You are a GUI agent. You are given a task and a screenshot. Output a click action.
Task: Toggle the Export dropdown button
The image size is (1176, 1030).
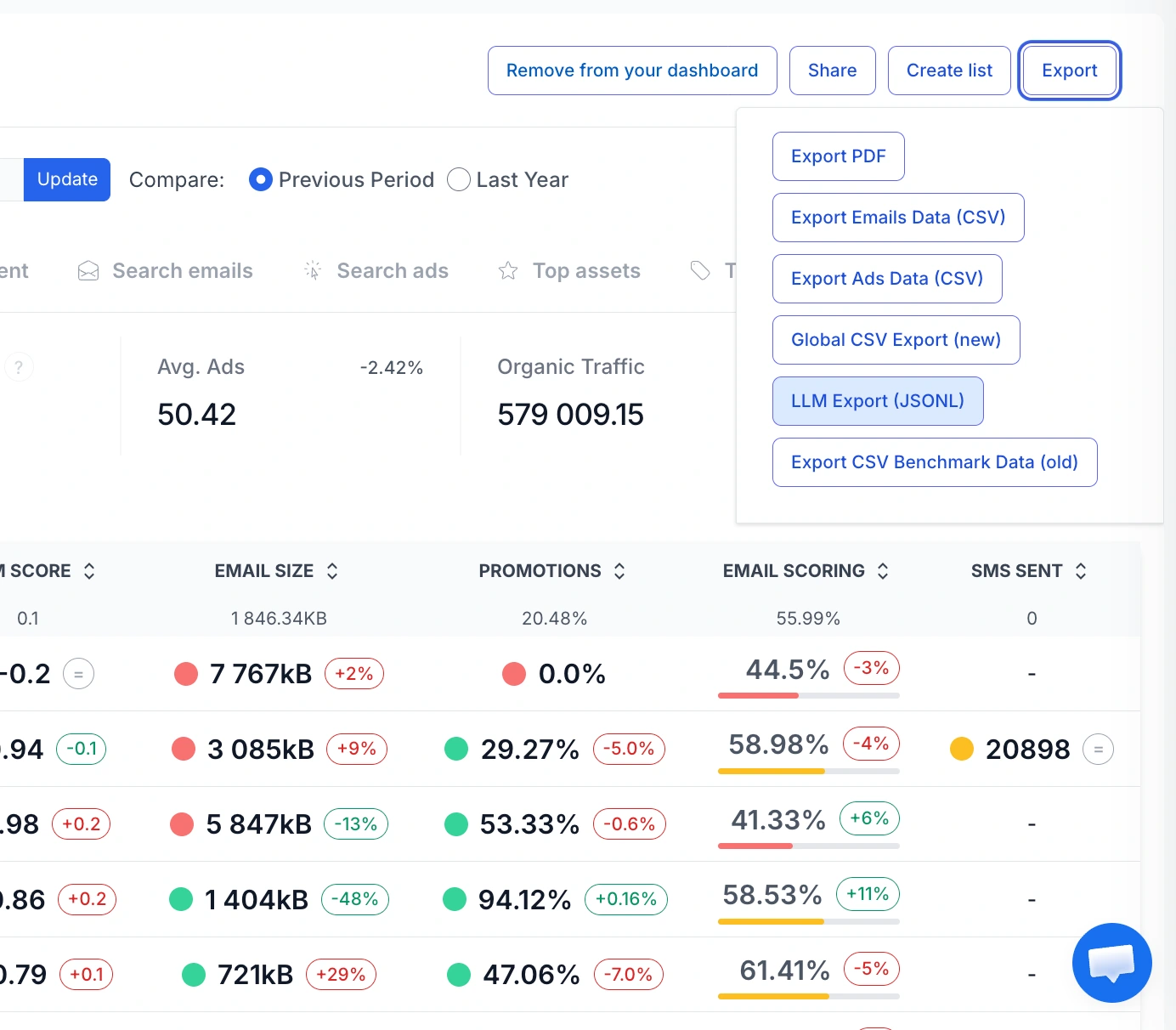click(x=1070, y=71)
